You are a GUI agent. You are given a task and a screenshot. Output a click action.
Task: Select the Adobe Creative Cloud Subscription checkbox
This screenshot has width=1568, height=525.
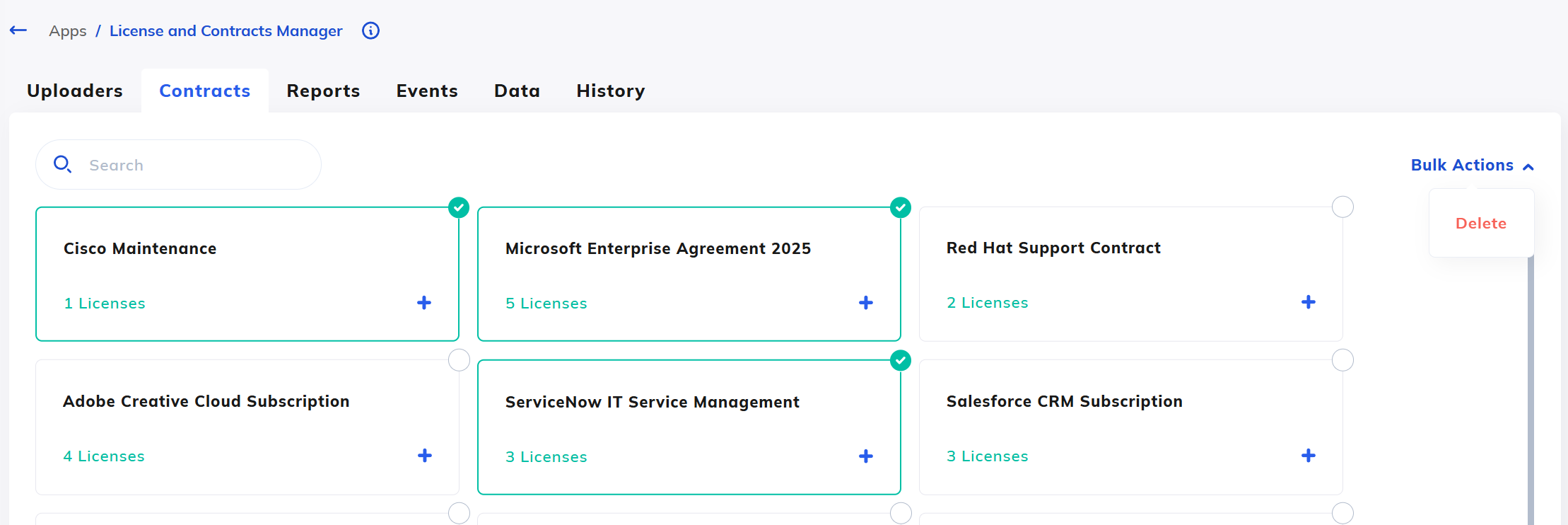point(459,360)
